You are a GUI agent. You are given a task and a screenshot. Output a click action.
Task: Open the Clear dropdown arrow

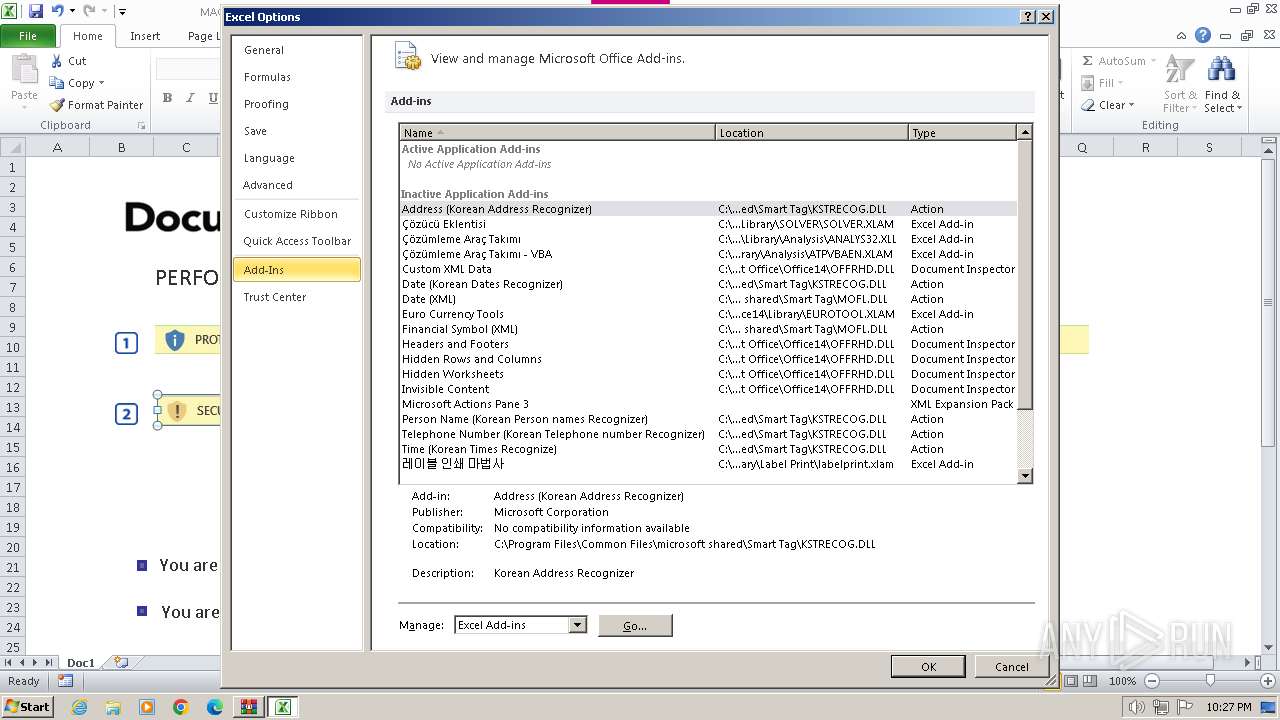click(x=1131, y=105)
